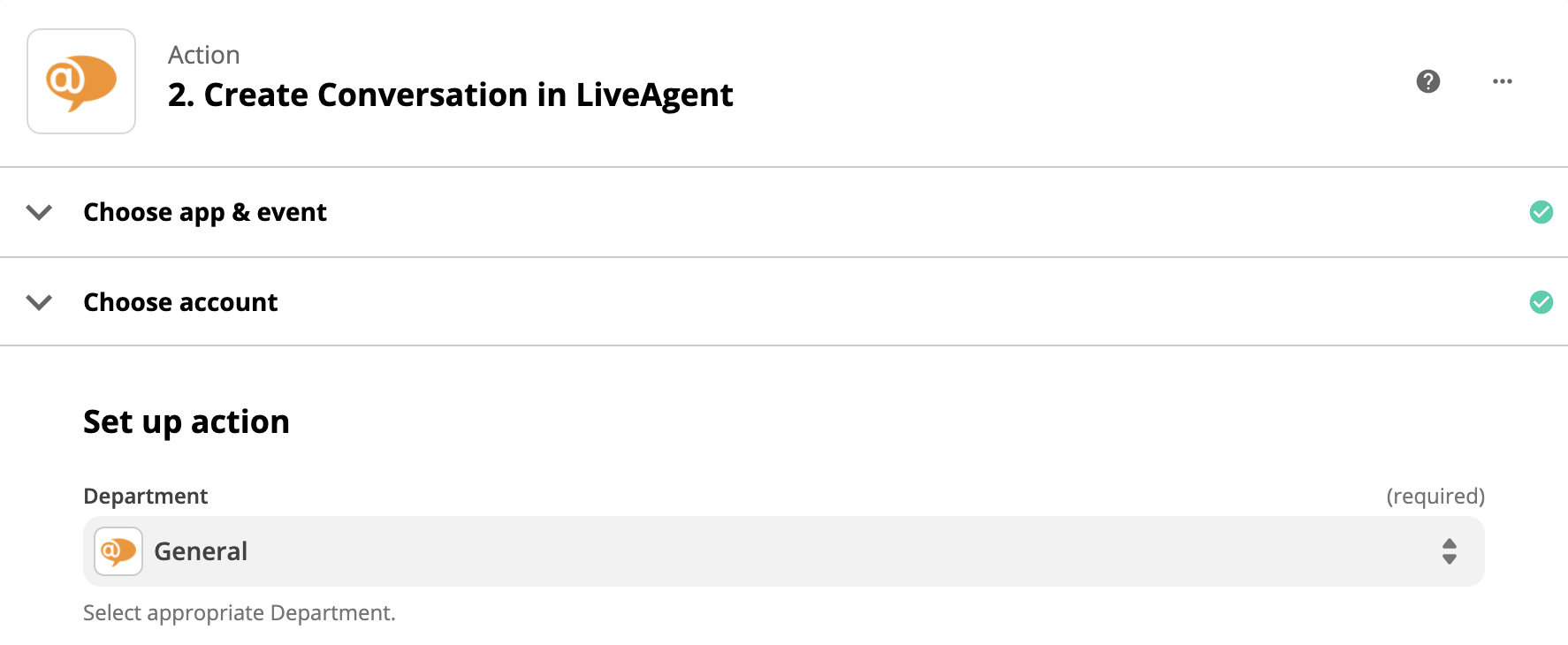Expand the Choose account chevron
The width and height of the screenshot is (1568, 645).
click(39, 302)
